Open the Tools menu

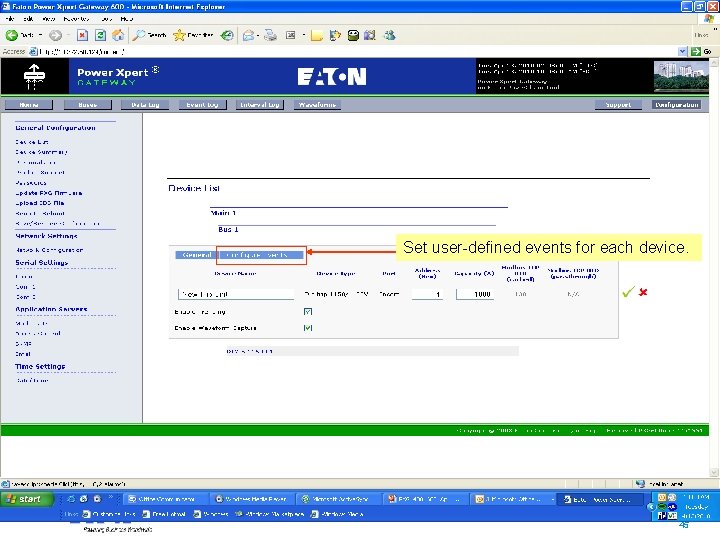click(x=106, y=19)
